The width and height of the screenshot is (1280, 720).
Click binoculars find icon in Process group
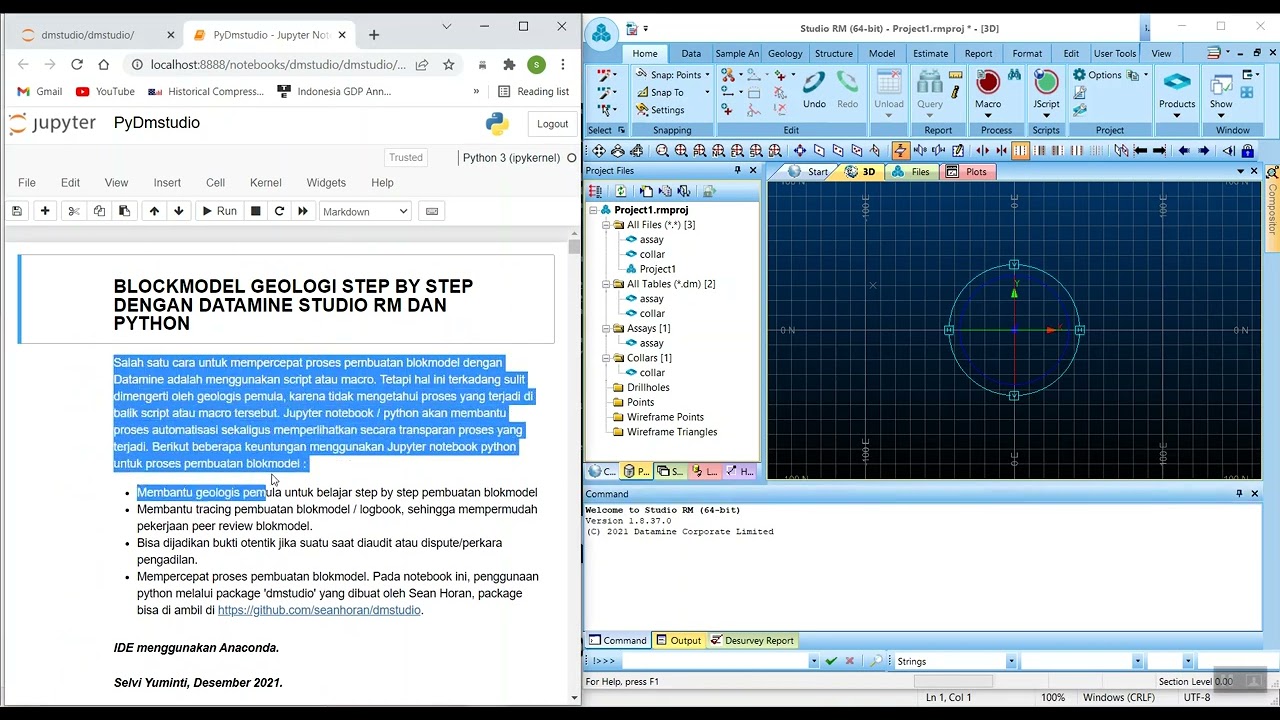[x=1014, y=75]
